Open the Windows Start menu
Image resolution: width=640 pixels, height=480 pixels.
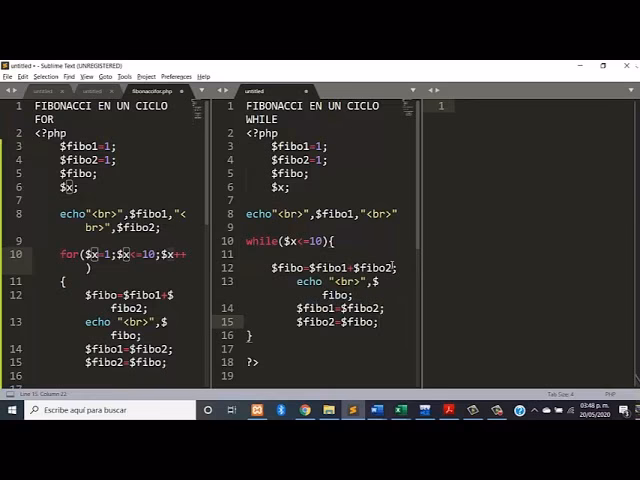[x=12, y=410]
